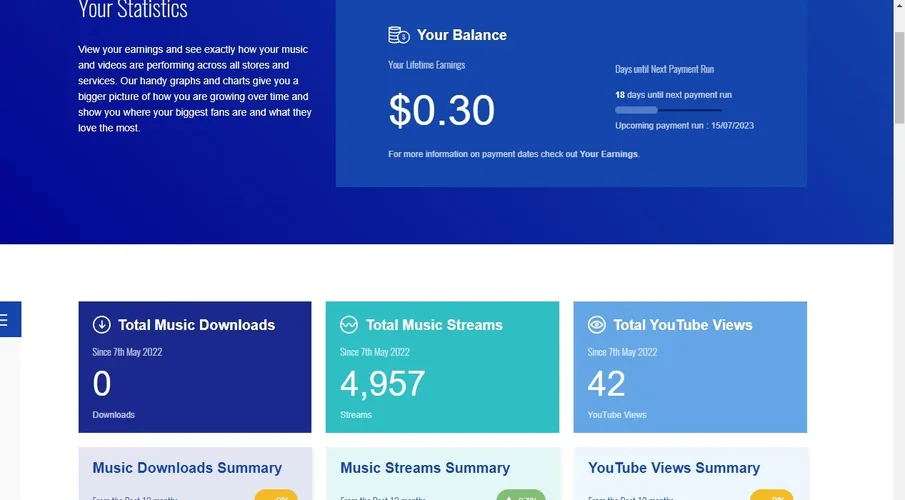Viewport: 905px width, 500px height.
Task: Open the Total Music Streams card heading
Action: 434,325
